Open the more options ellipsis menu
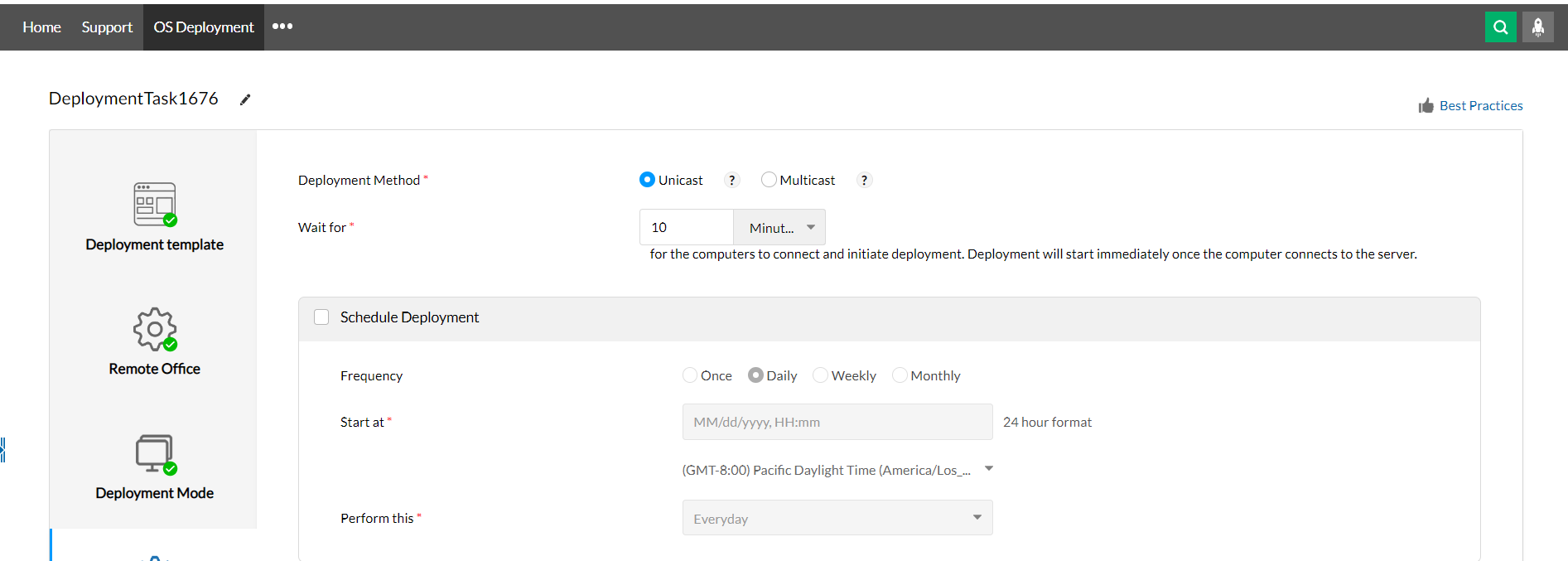The height and width of the screenshot is (561, 1568). (x=282, y=27)
